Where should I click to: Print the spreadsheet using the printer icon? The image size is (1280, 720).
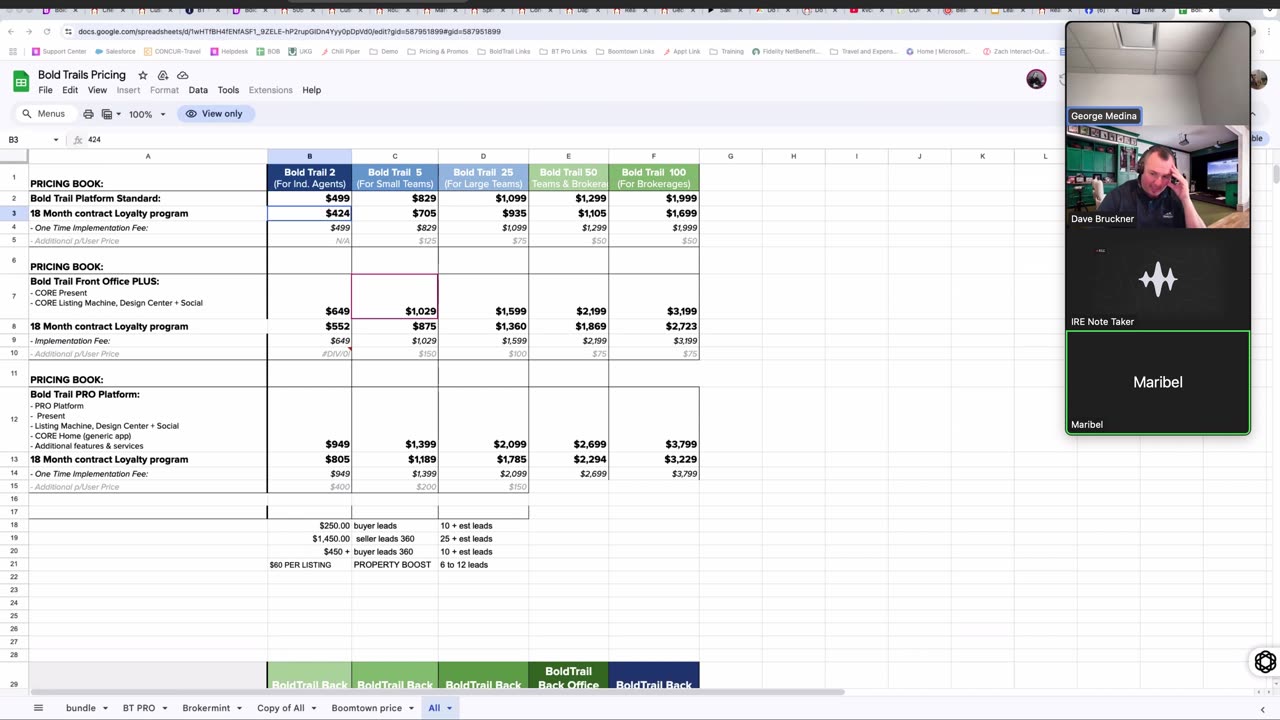point(88,114)
